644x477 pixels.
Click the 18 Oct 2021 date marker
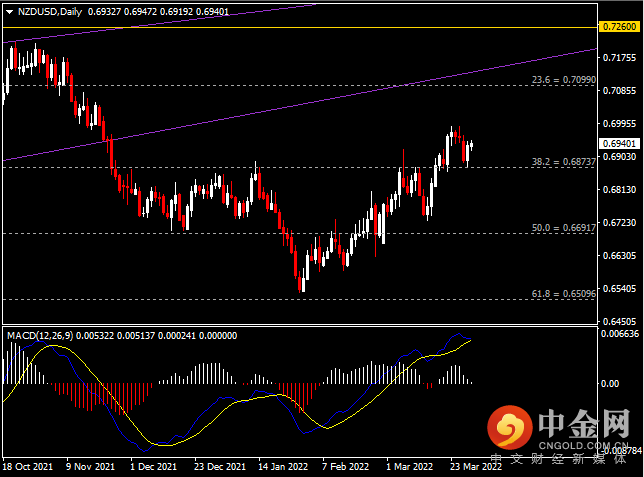(28, 467)
